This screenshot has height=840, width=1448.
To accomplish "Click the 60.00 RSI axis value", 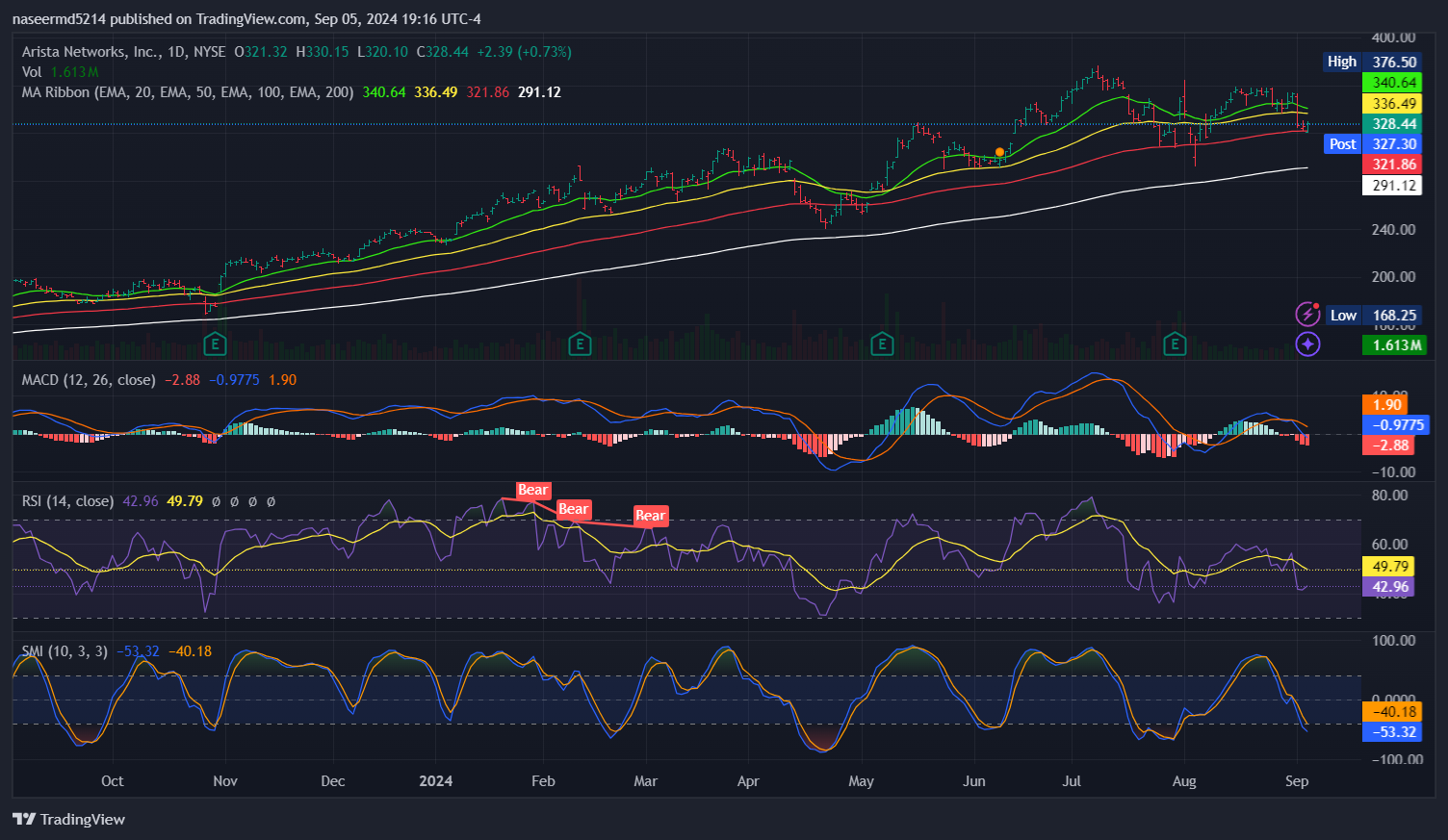I will (1390, 545).
